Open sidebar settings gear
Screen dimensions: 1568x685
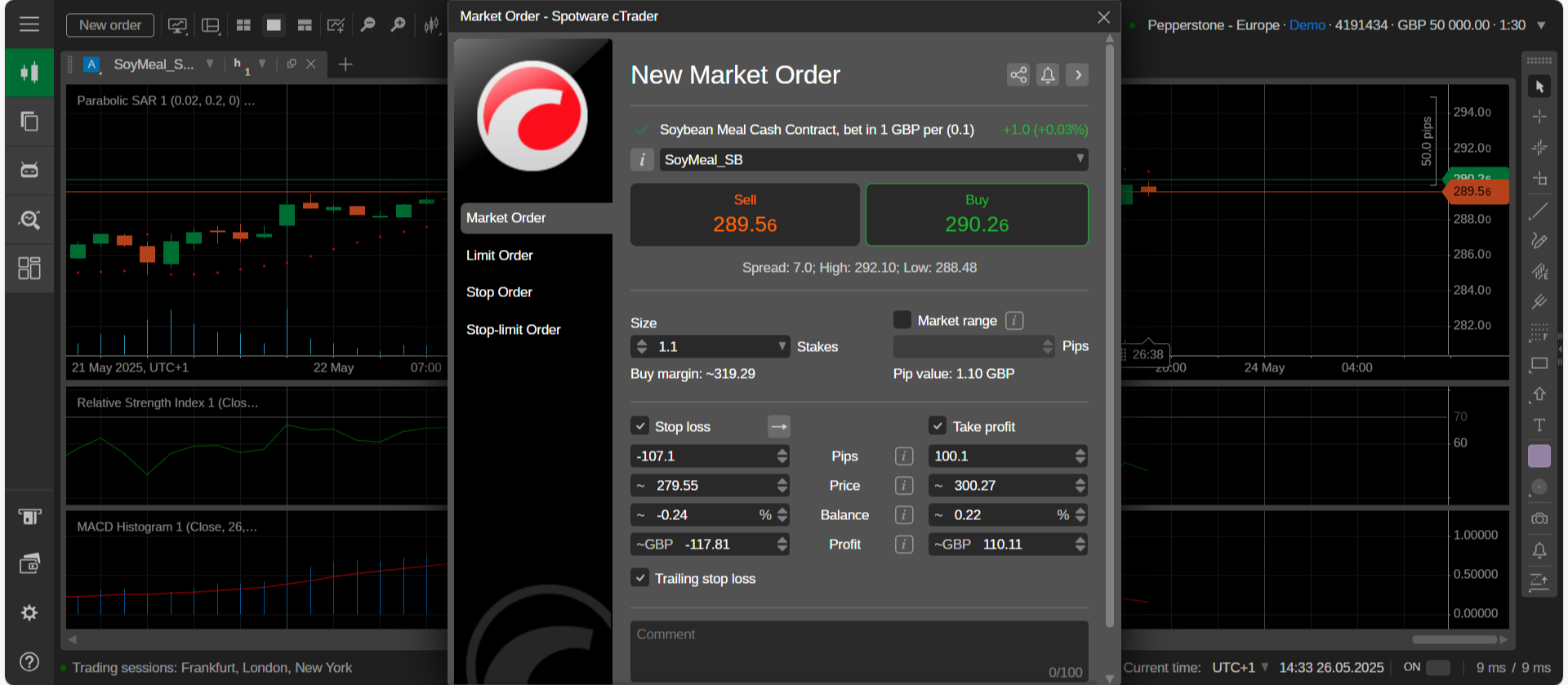coord(29,612)
